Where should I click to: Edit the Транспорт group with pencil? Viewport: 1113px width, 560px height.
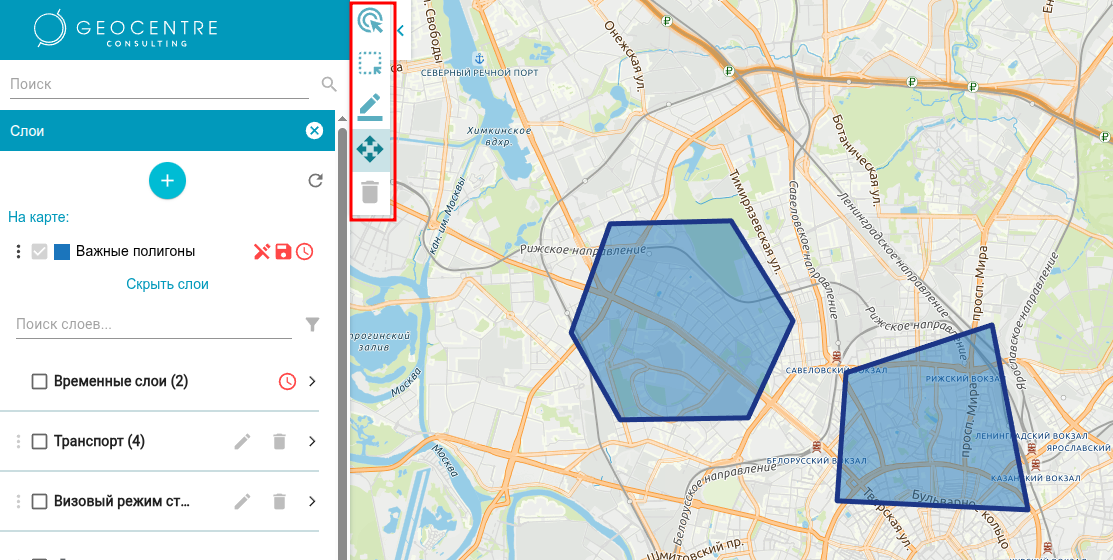pyautogui.click(x=243, y=441)
